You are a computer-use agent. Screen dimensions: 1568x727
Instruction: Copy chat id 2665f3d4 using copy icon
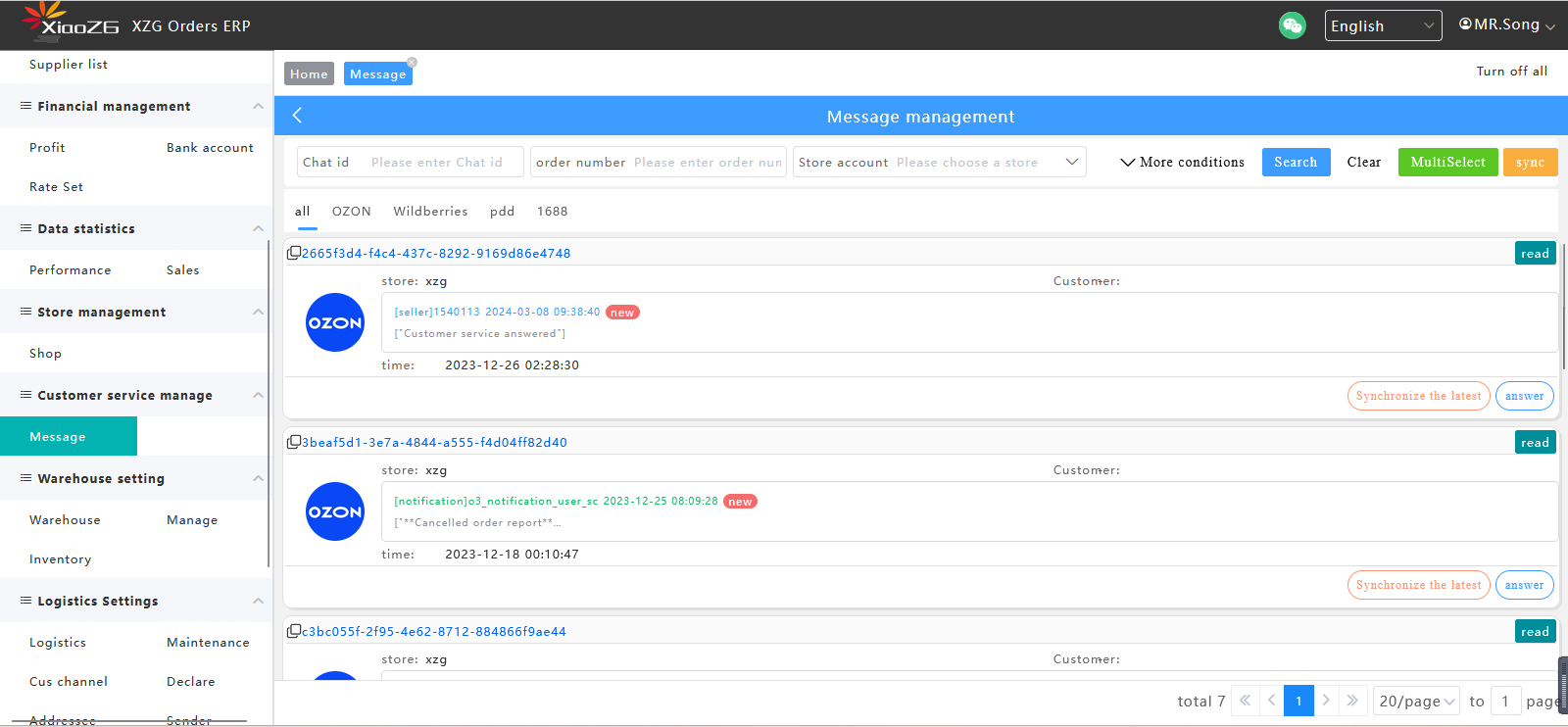click(293, 253)
